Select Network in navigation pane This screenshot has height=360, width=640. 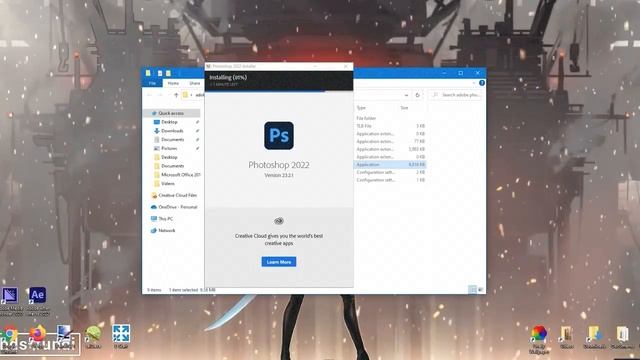pos(163,231)
